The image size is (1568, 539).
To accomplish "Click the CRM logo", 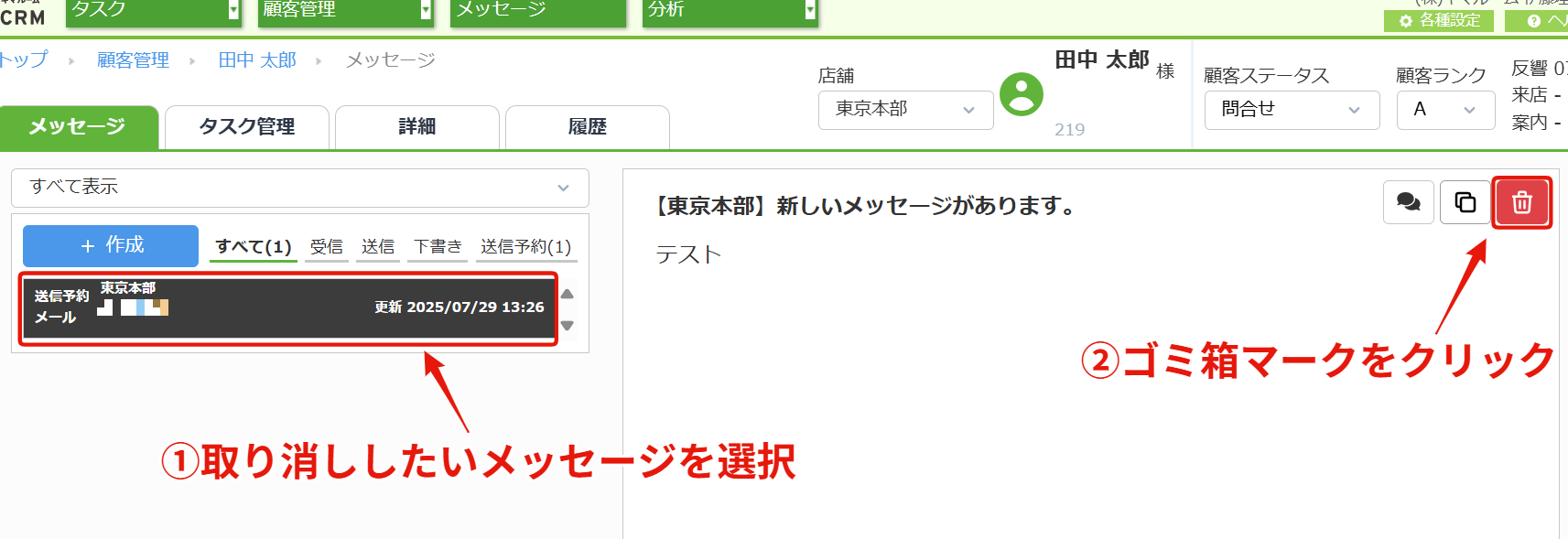I will (23, 13).
